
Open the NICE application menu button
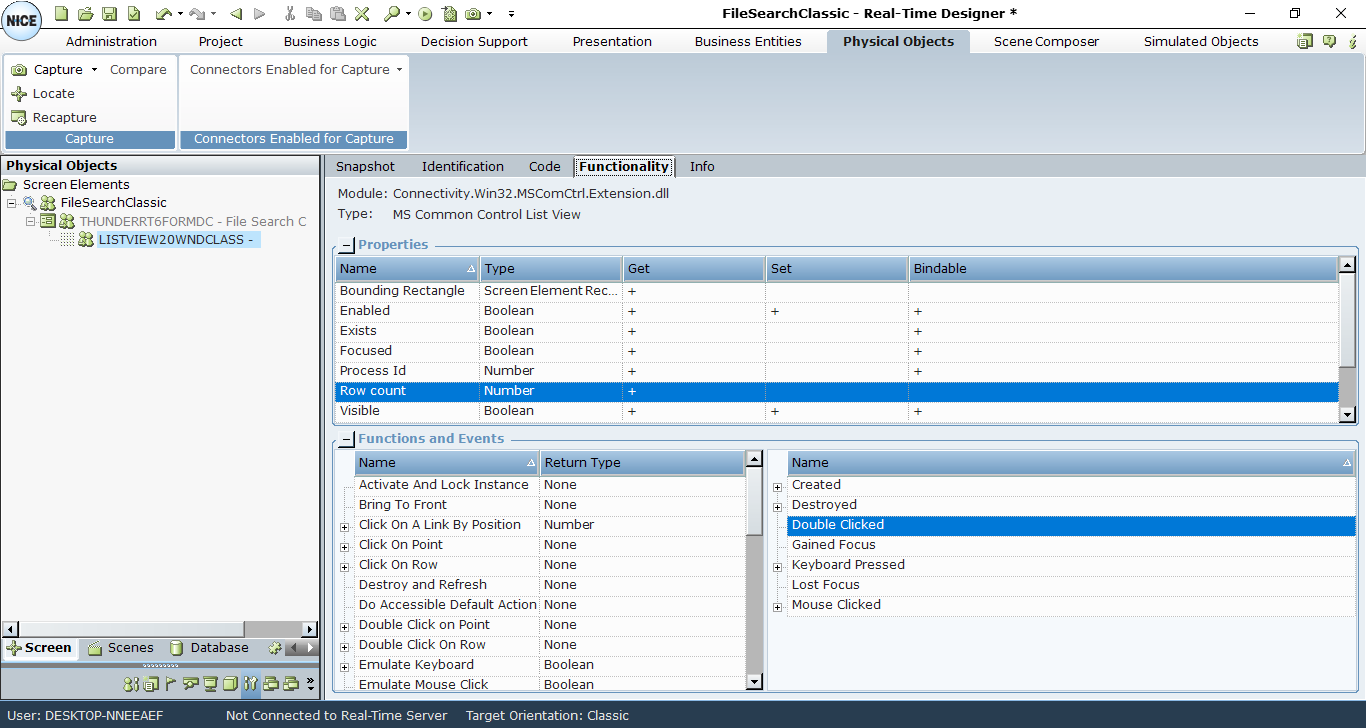[x=22, y=21]
